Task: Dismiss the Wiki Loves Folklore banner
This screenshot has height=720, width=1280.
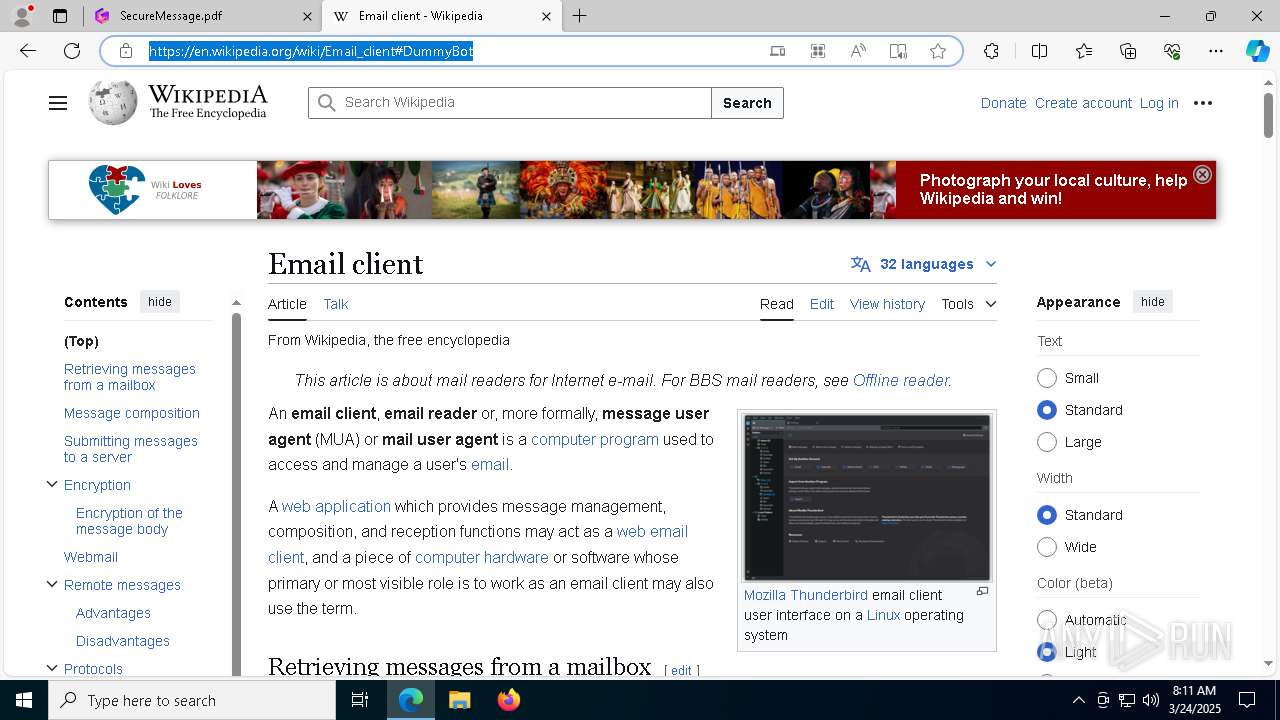Action: tap(1202, 174)
